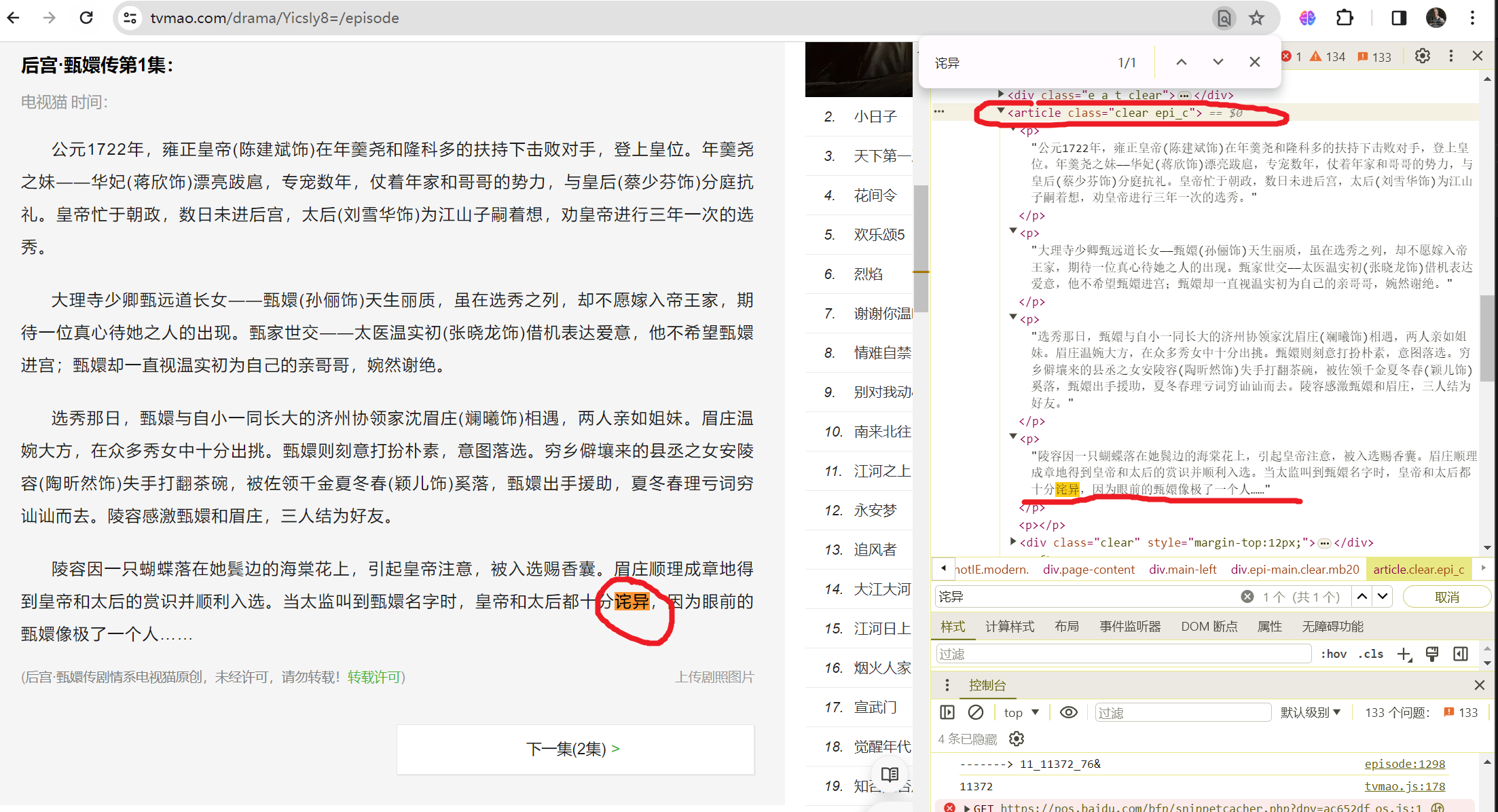This screenshot has height=812, width=1498.
Task: Click the styles 过滤 filter input
Action: click(1122, 654)
